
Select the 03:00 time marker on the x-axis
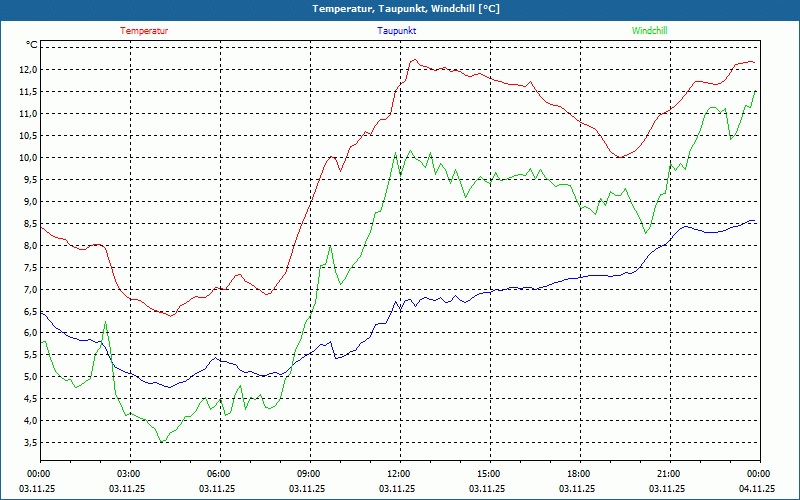point(129,474)
